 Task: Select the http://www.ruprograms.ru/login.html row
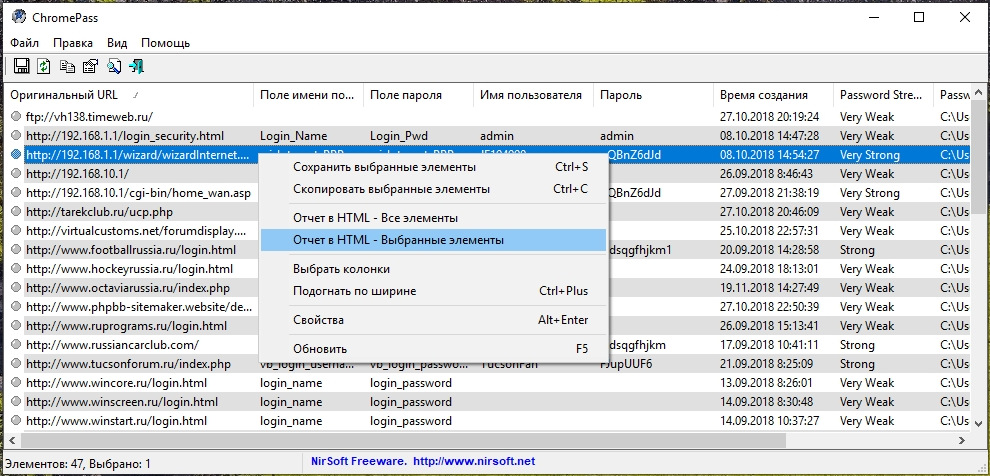[x=487, y=326]
